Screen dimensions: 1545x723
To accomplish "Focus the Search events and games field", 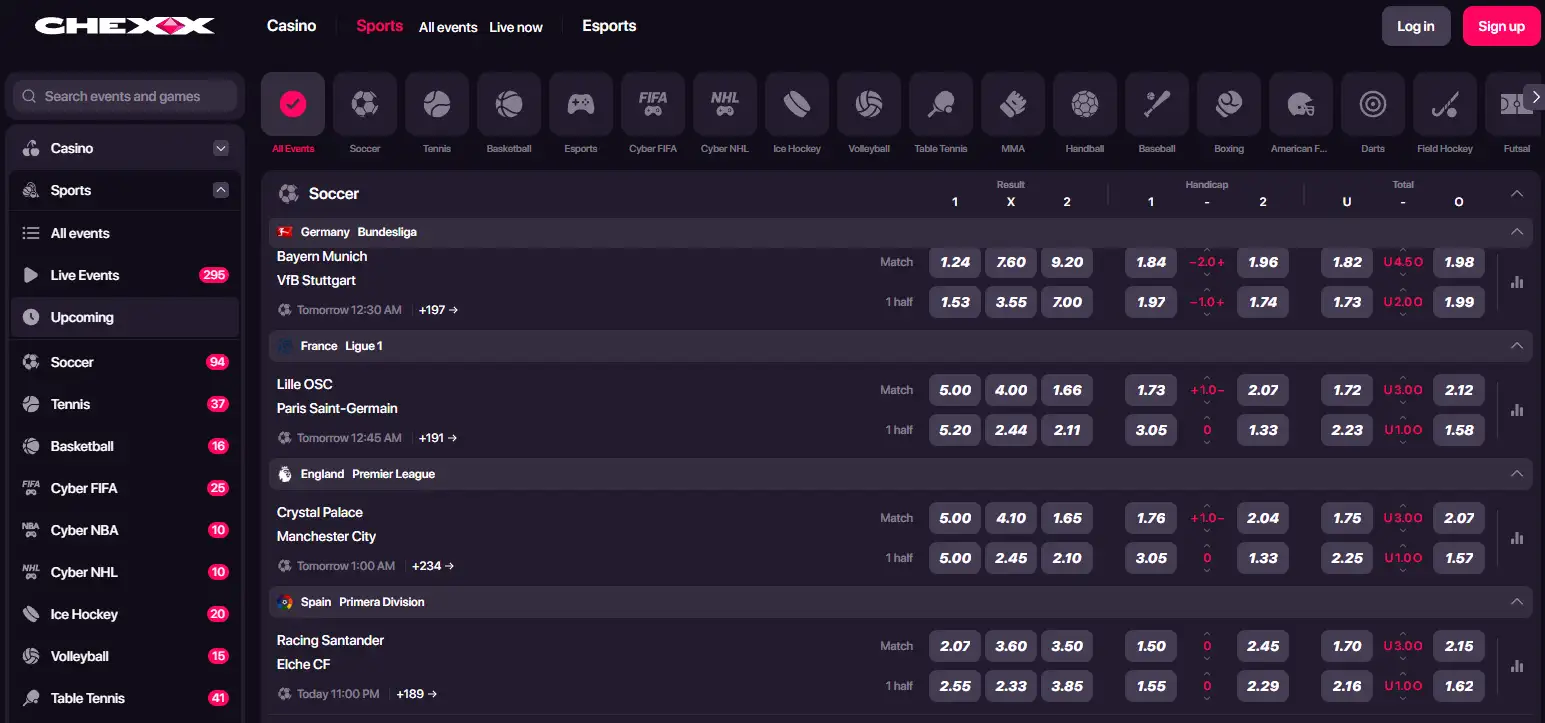I will coord(125,96).
